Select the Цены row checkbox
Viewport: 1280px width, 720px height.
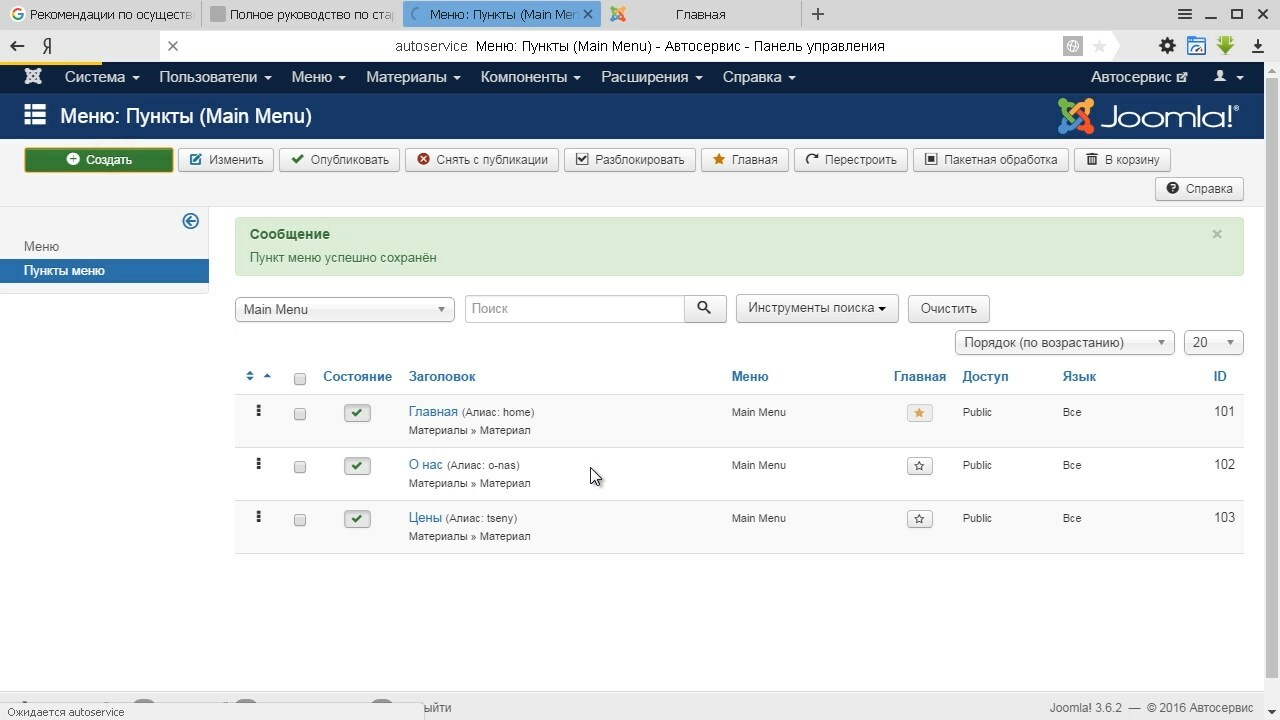click(x=300, y=520)
